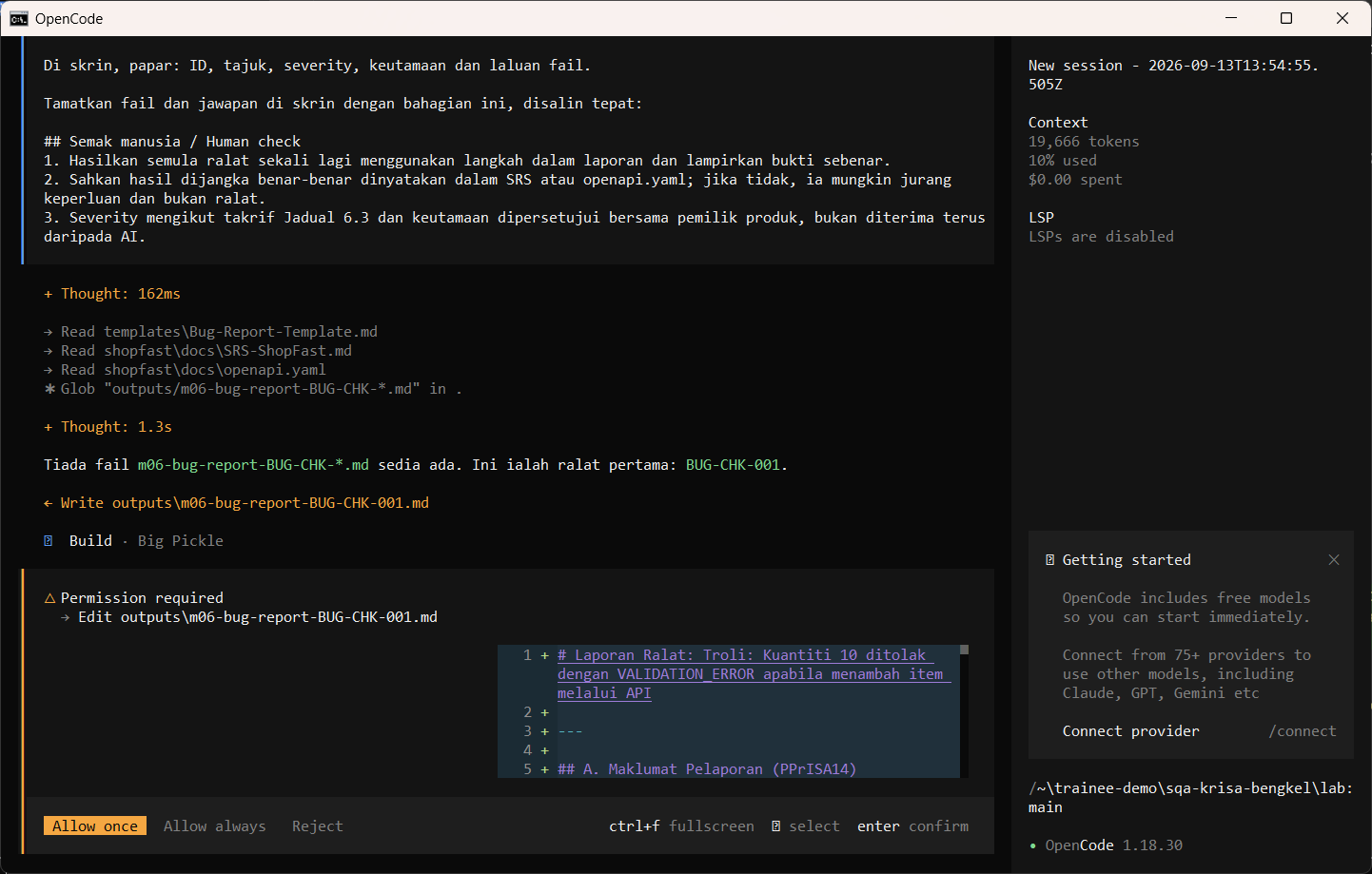The width and height of the screenshot is (1372, 874).
Task: Choose the Allow always permission option
Action: tap(214, 825)
